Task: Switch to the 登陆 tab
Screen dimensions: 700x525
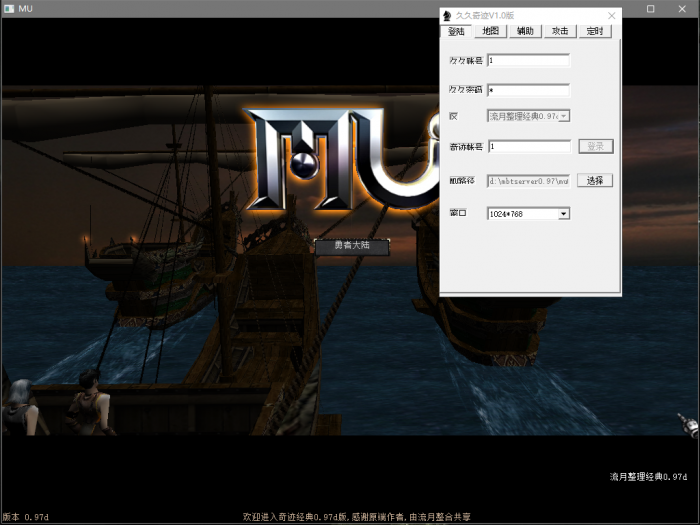Action: click(456, 31)
